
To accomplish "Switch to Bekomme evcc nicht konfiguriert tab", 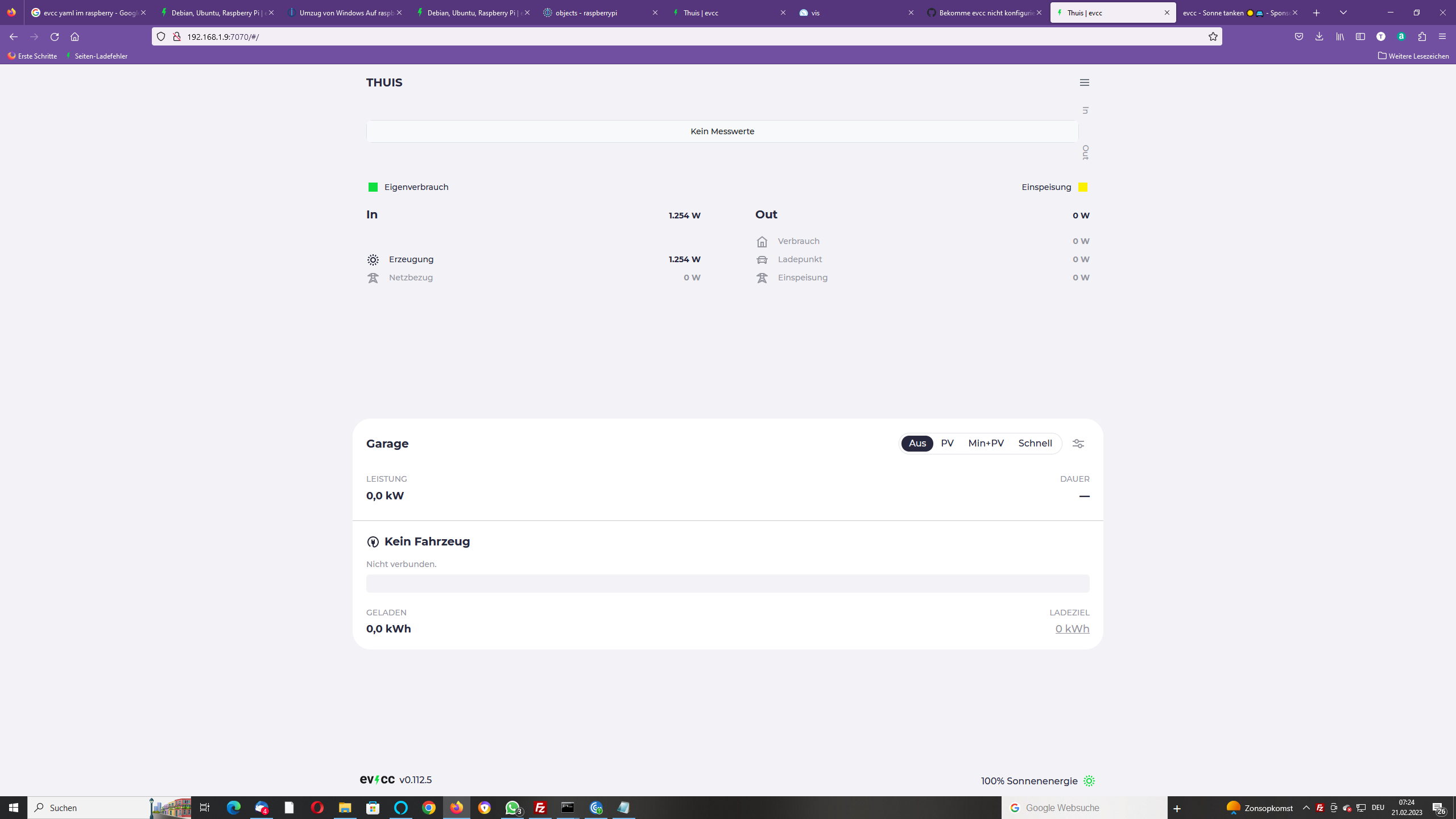I will tap(984, 13).
